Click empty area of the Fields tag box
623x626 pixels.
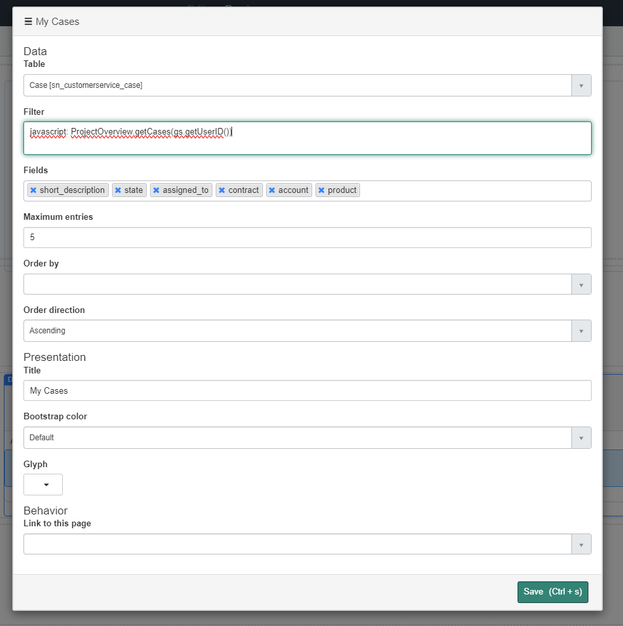[x=475, y=191]
